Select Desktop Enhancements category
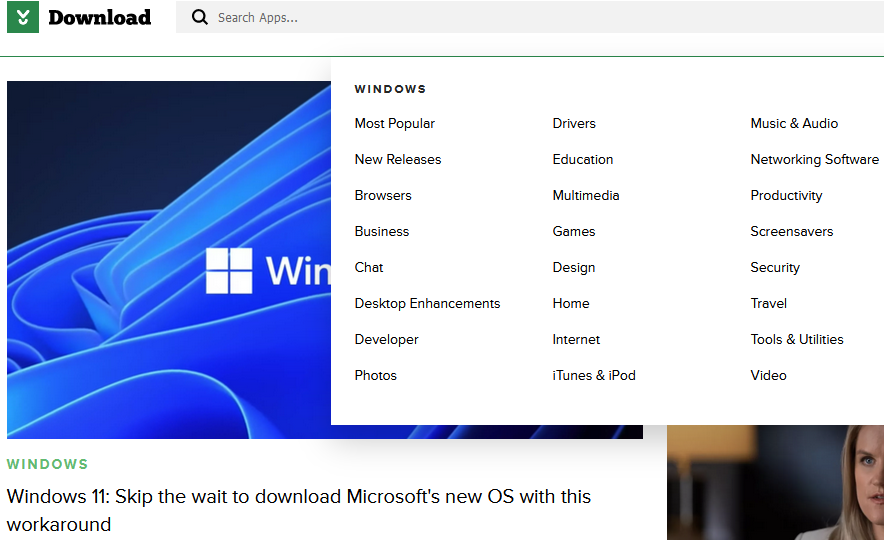Image resolution: width=884 pixels, height=540 pixels. (427, 304)
